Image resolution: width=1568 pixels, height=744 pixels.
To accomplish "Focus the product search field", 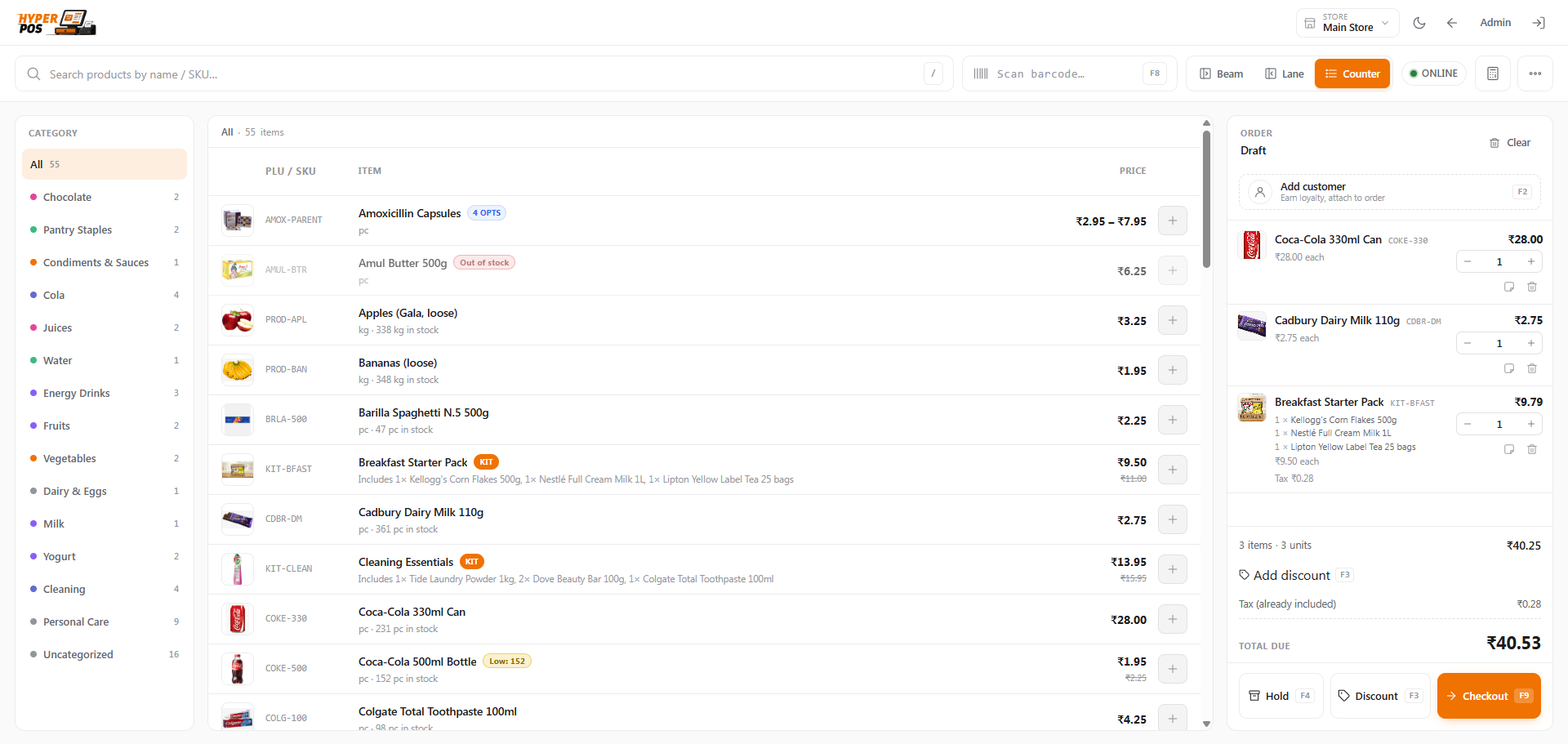I will [484, 74].
